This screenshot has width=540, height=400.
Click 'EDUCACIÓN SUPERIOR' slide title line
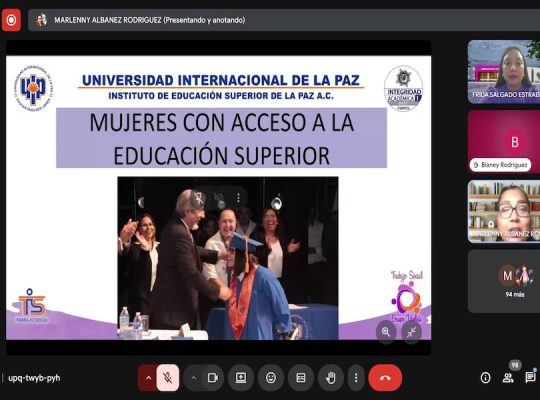tap(221, 156)
